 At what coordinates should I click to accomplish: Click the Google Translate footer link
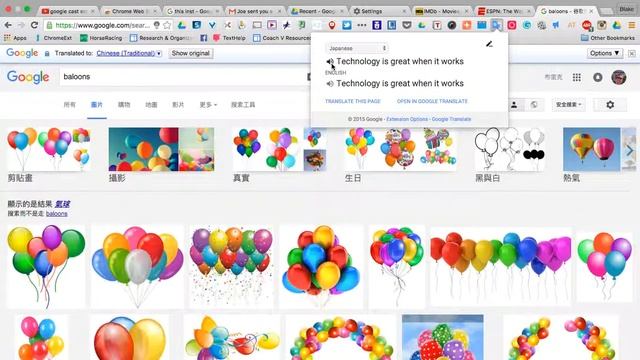[451, 119]
